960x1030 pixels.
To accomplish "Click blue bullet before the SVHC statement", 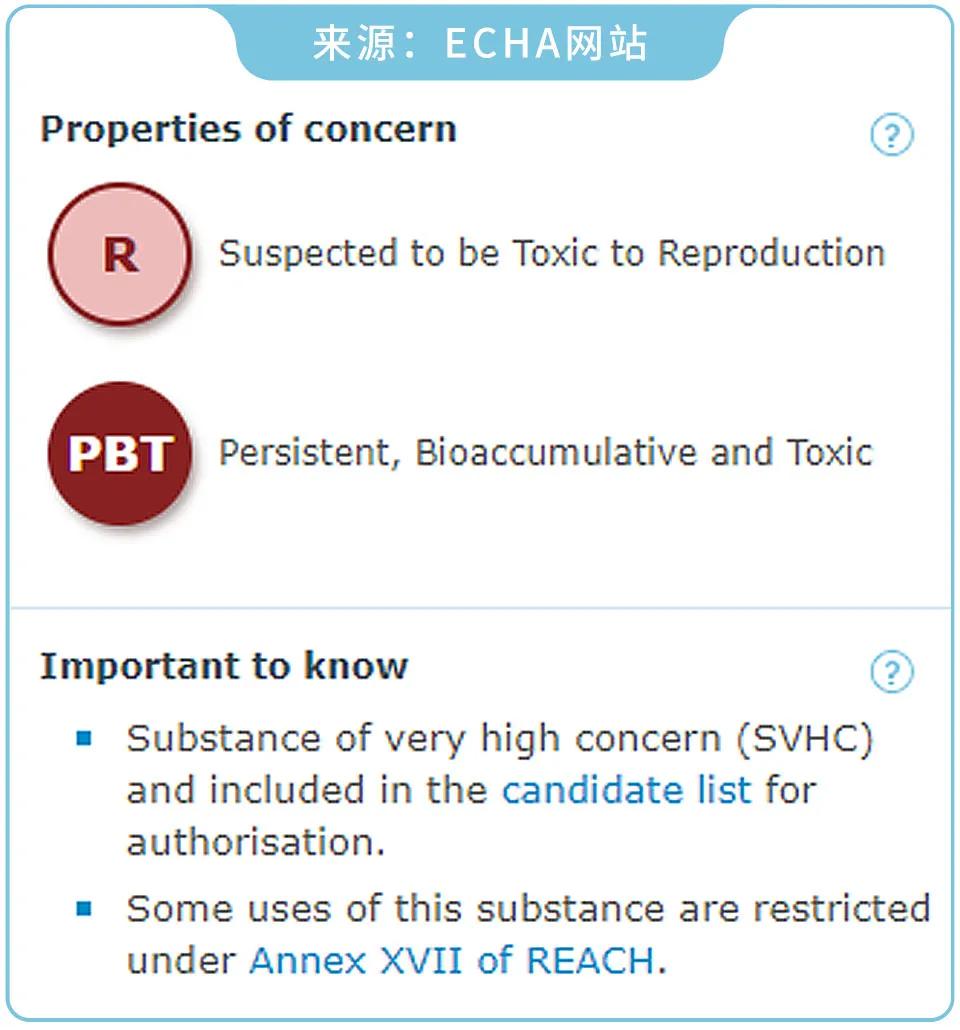I will (84, 739).
